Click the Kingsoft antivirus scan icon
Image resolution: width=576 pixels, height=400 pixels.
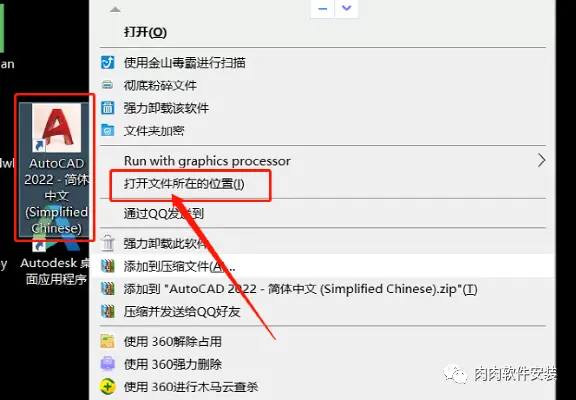click(108, 63)
